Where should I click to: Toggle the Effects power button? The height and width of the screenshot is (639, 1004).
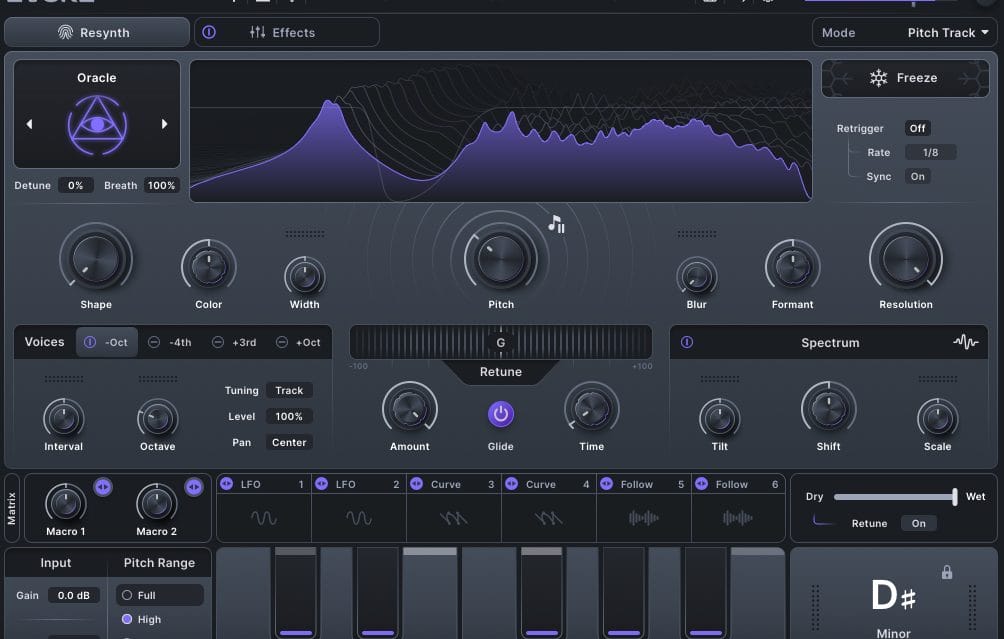(209, 32)
